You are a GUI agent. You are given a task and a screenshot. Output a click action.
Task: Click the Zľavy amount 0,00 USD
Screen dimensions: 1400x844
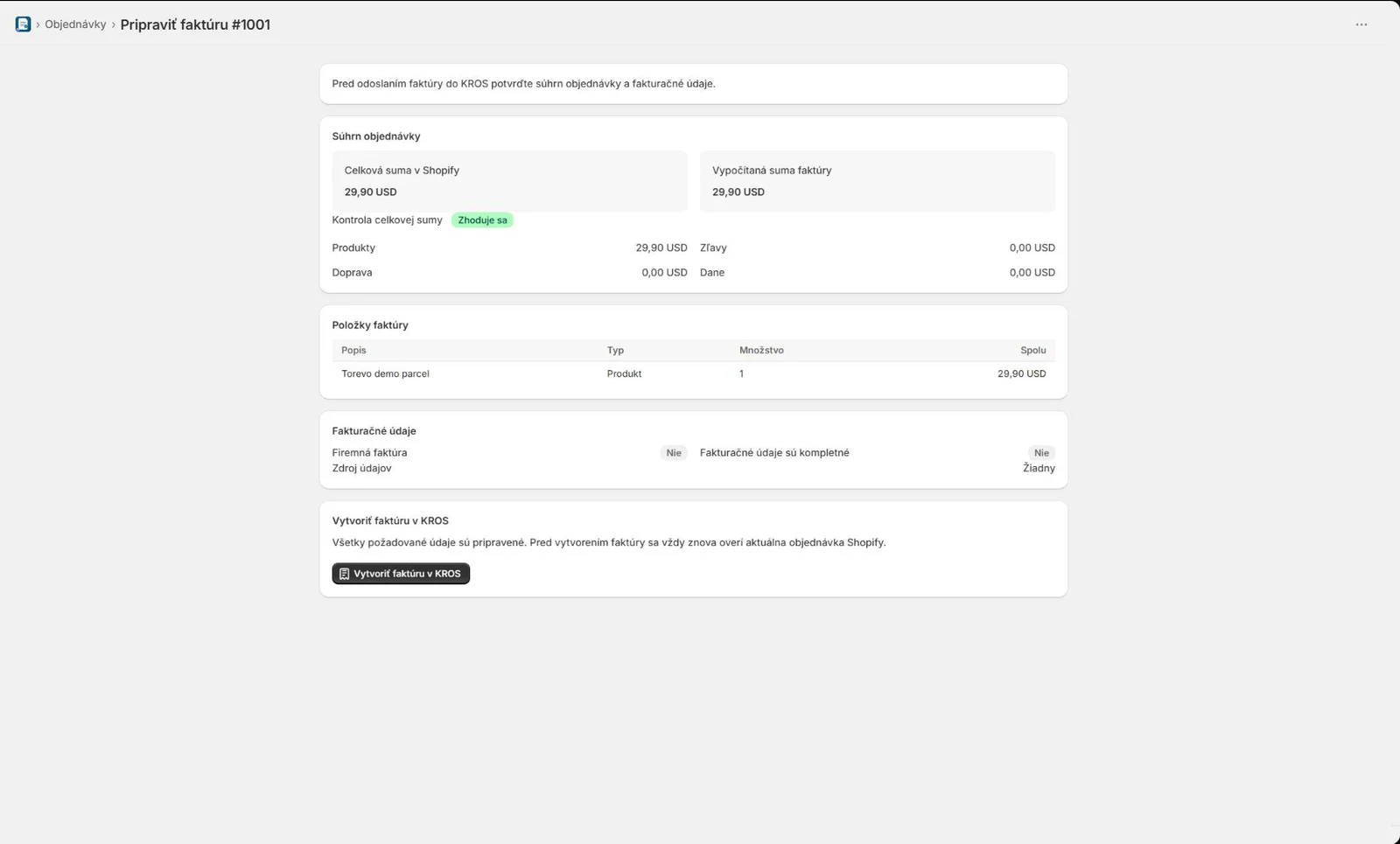[x=1032, y=248]
